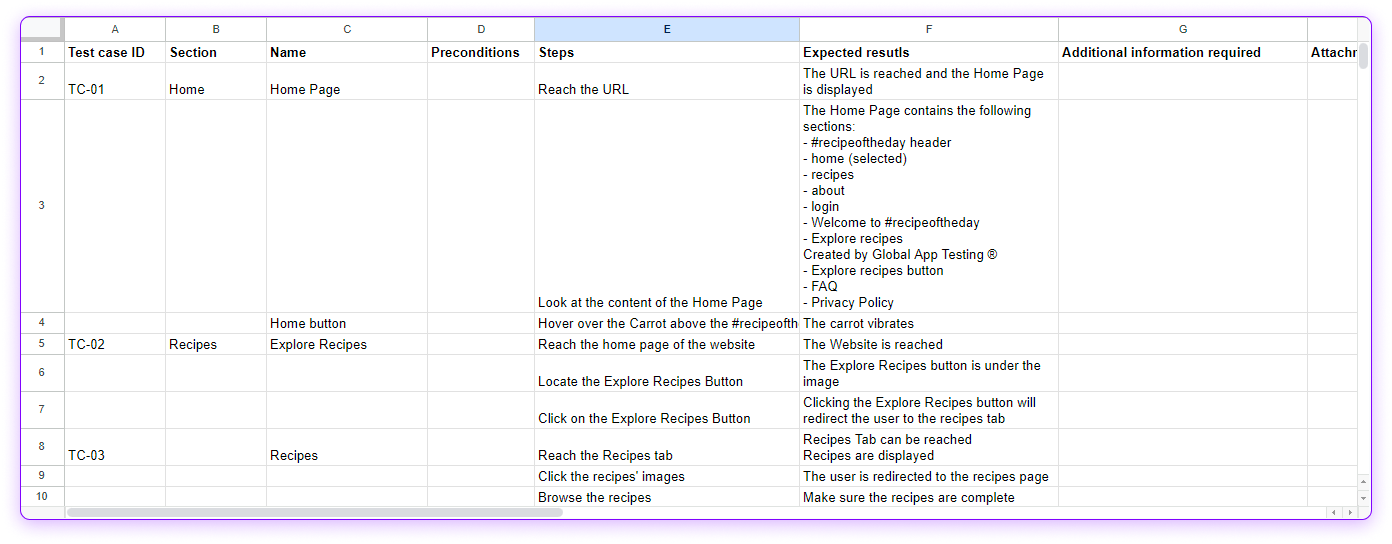1392x544 pixels.
Task: Click the vertical scrollbar thumb
Action: [1362, 55]
